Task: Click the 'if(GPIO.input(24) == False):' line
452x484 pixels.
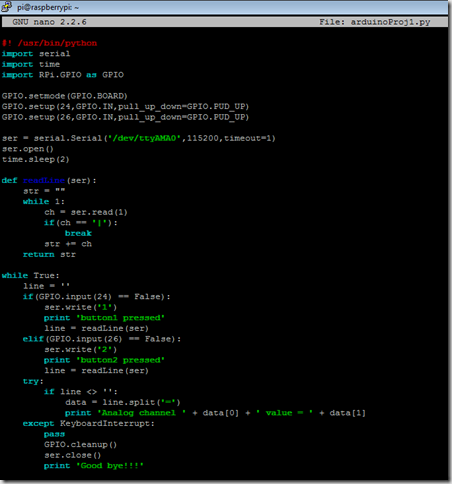Action: [x=97, y=297]
